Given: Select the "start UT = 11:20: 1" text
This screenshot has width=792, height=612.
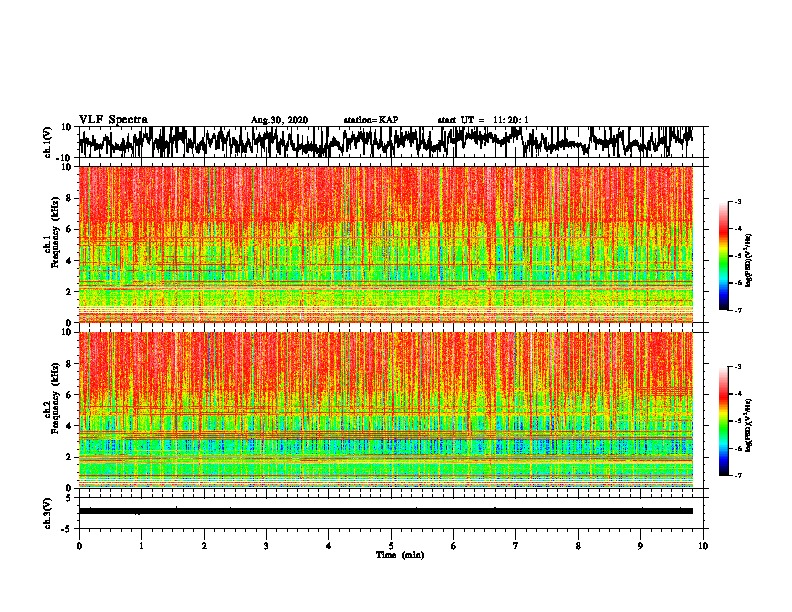Looking at the screenshot, I should pos(483,120).
